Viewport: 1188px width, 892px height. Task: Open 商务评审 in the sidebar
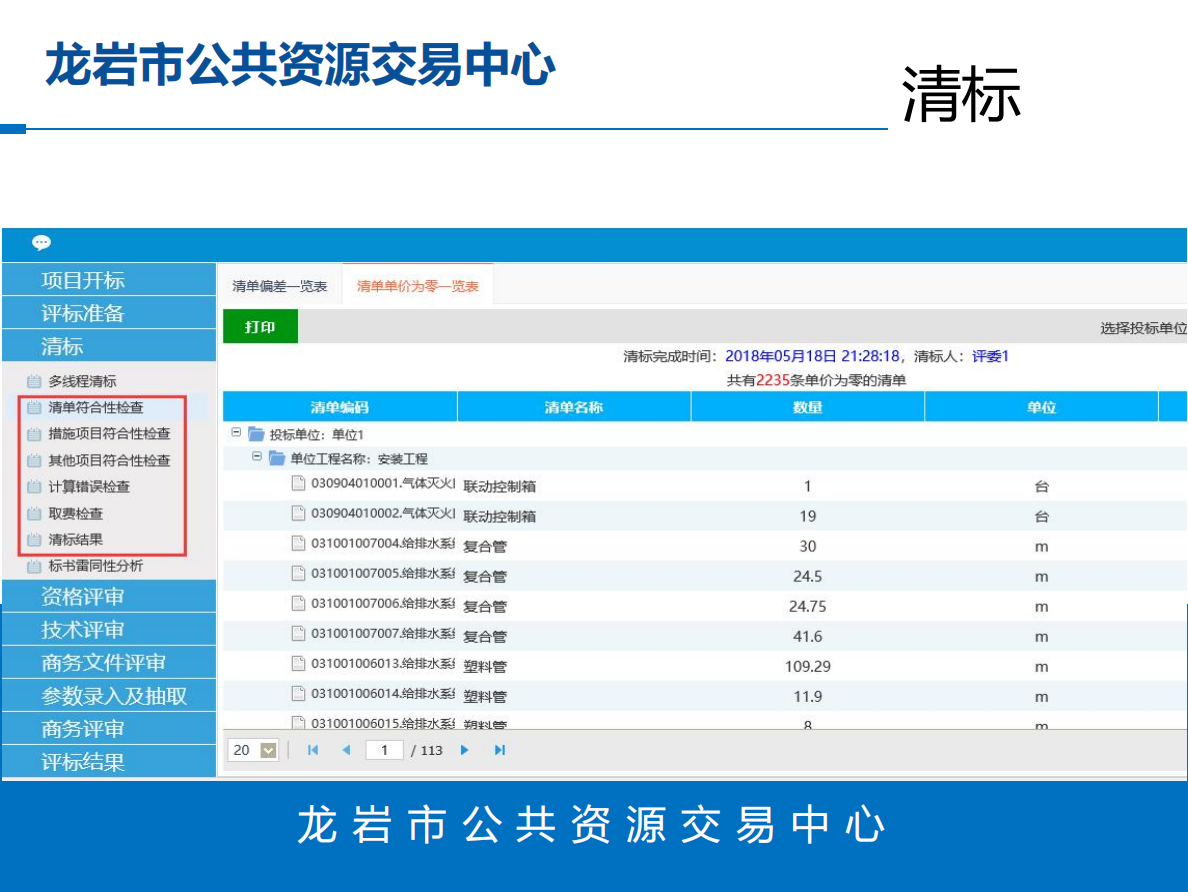coord(109,729)
